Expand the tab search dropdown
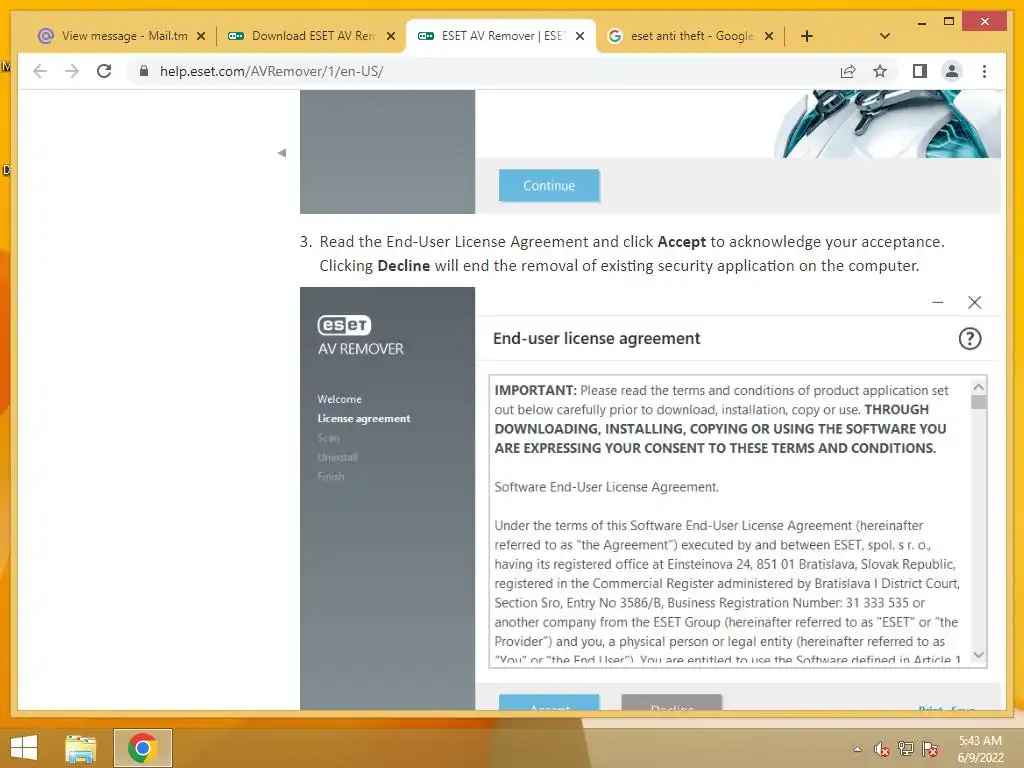This screenshot has width=1024, height=768. click(884, 36)
